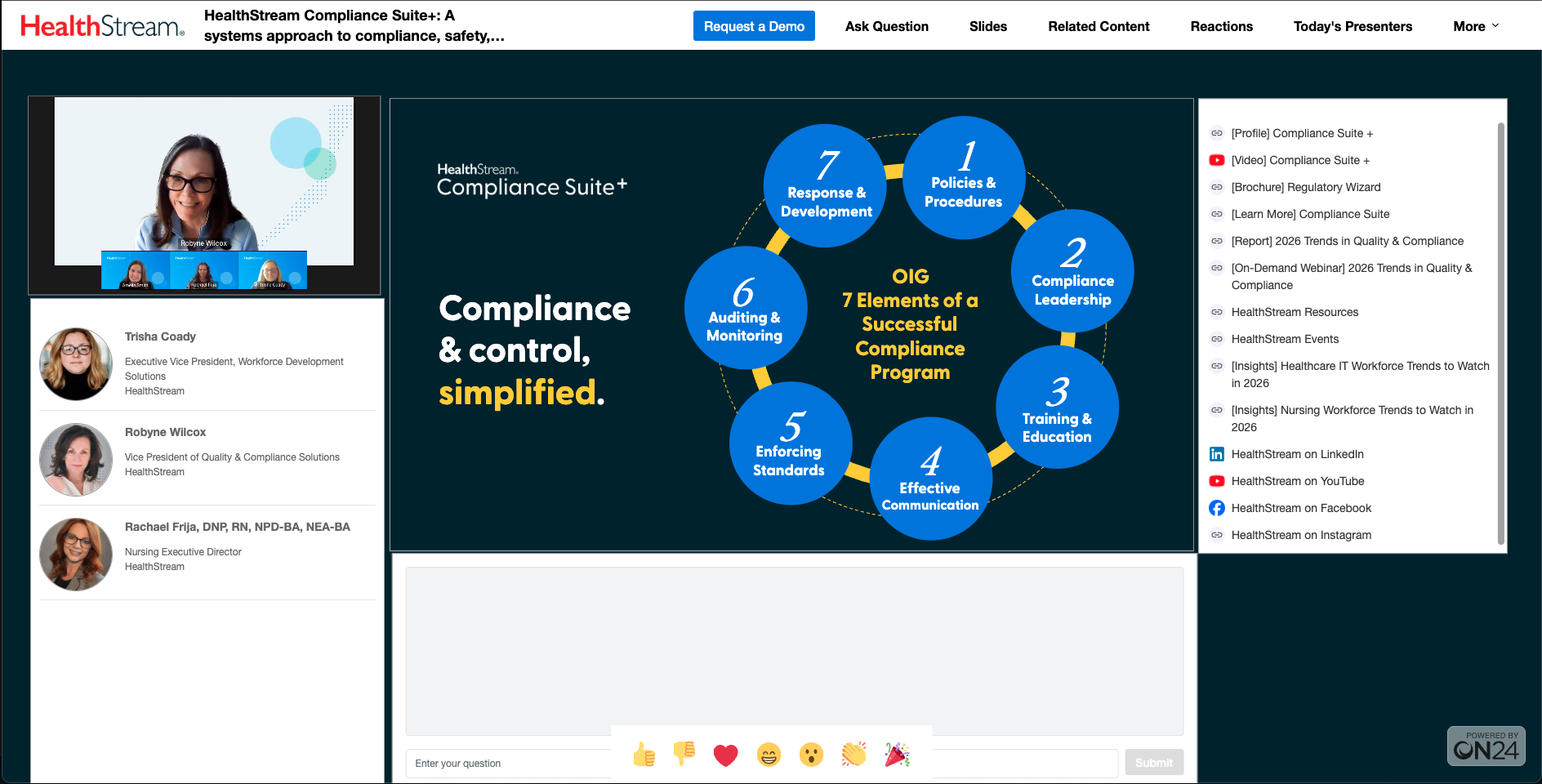The width and height of the screenshot is (1542, 784).
Task: Click the slide's Effective Communication circle
Action: coord(930,479)
